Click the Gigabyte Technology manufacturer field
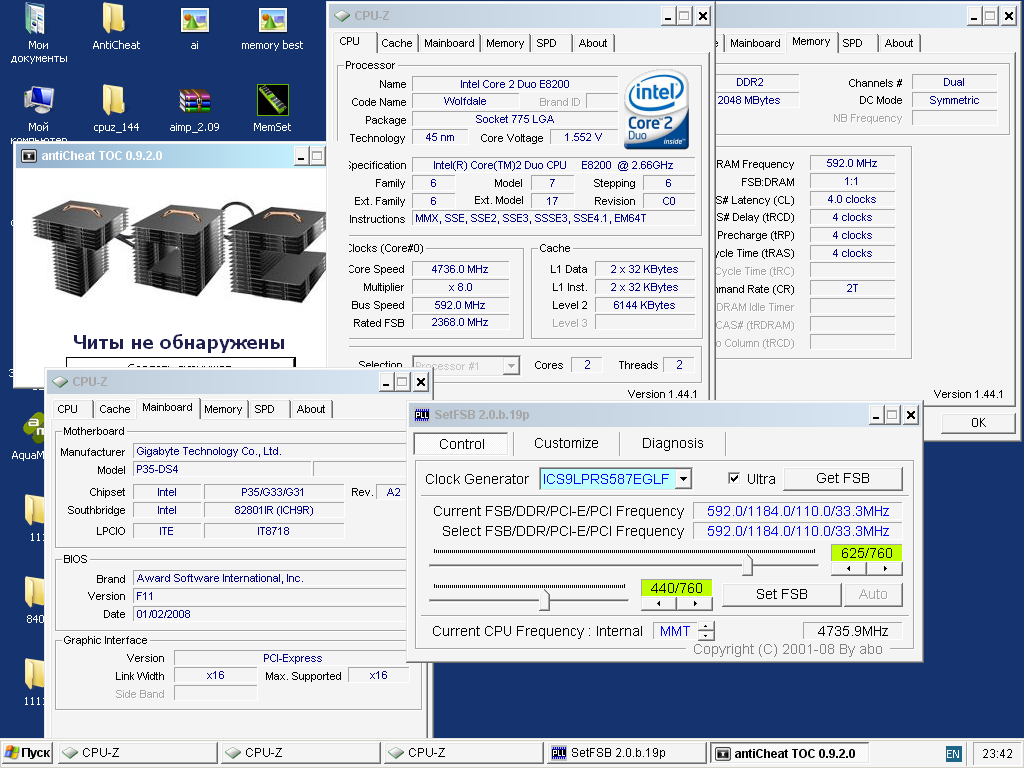1024x768 pixels. coord(269,451)
